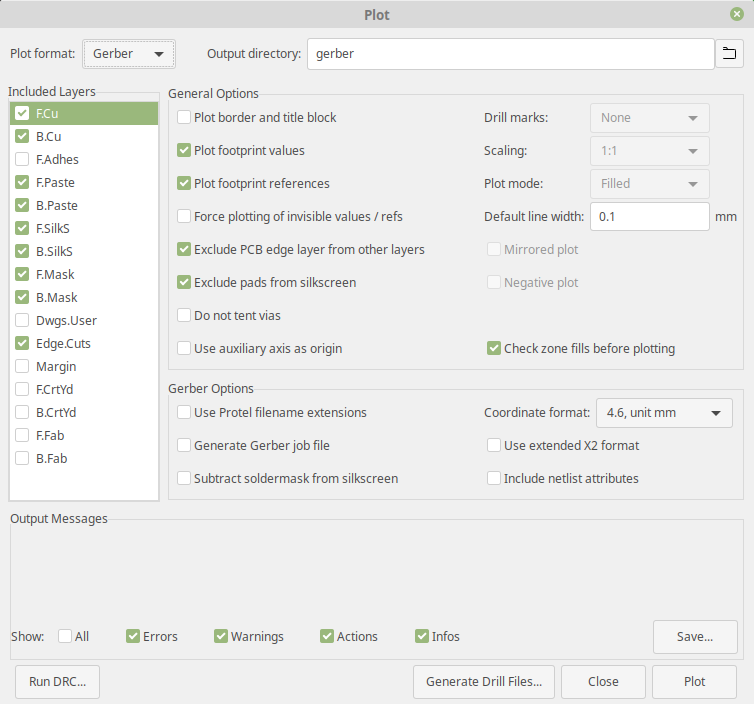This screenshot has width=754, height=704.
Task: Click the Output directory text field
Action: pyautogui.click(x=510, y=54)
